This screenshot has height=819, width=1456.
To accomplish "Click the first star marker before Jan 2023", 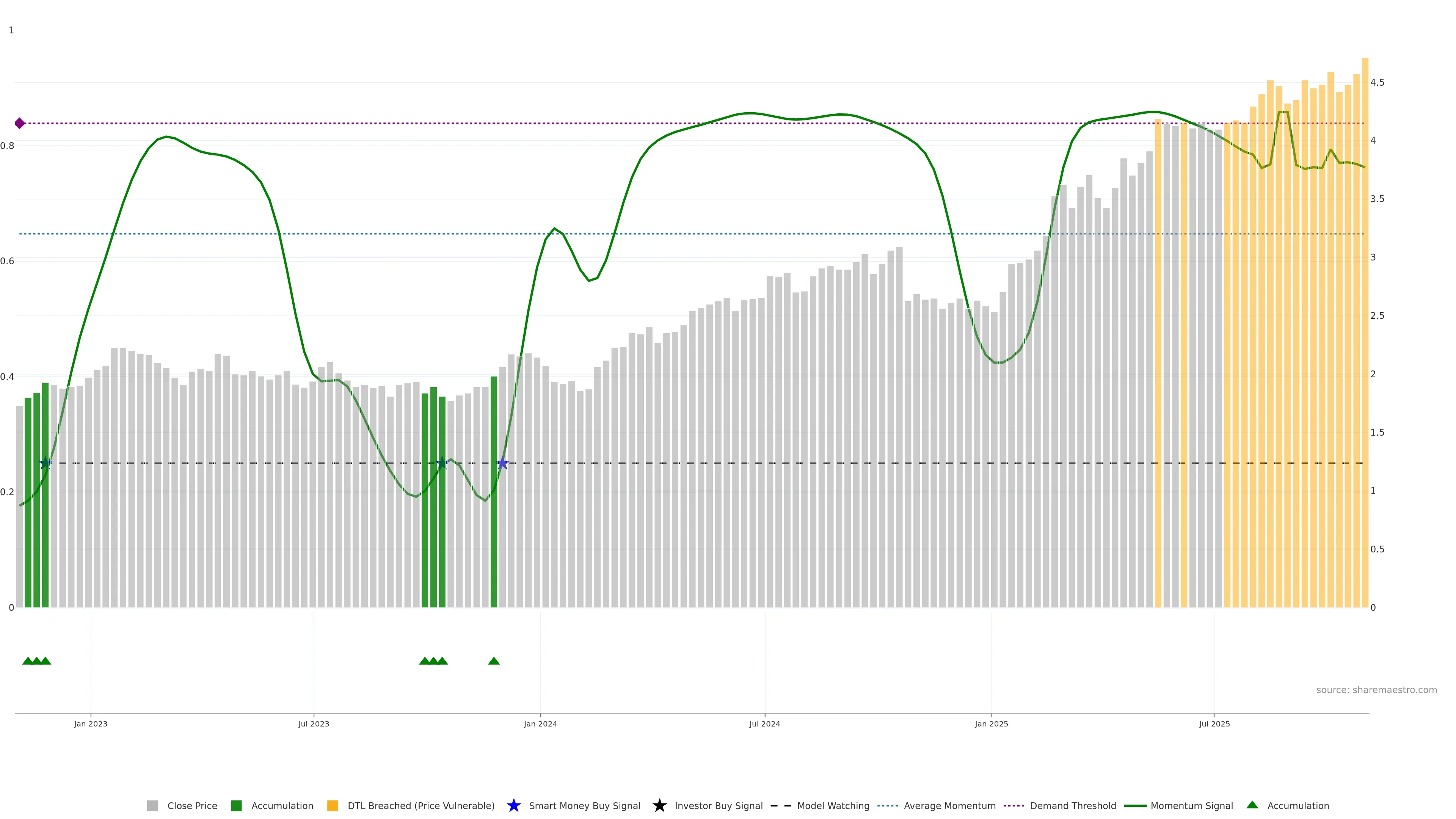I will (46, 463).
